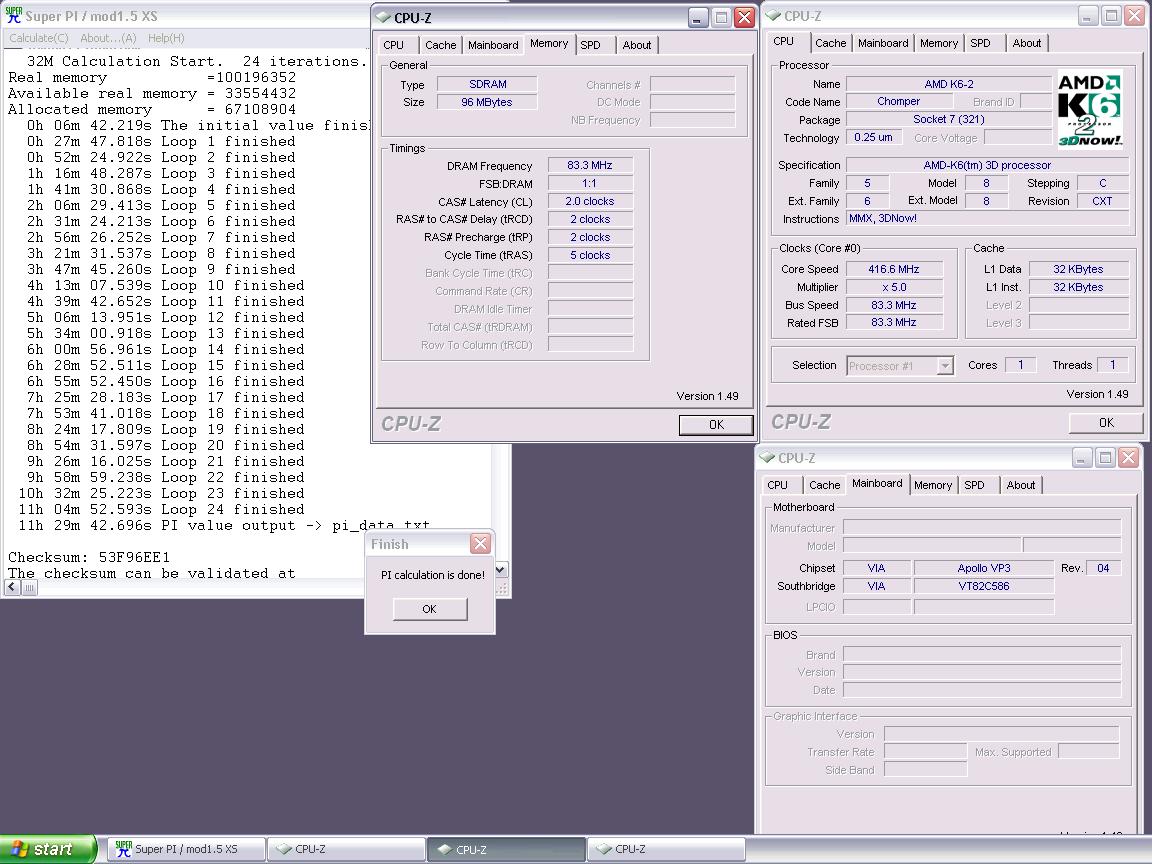Switch to Memory tab in Mainboard window
The width and height of the screenshot is (1152, 864).
tap(932, 485)
